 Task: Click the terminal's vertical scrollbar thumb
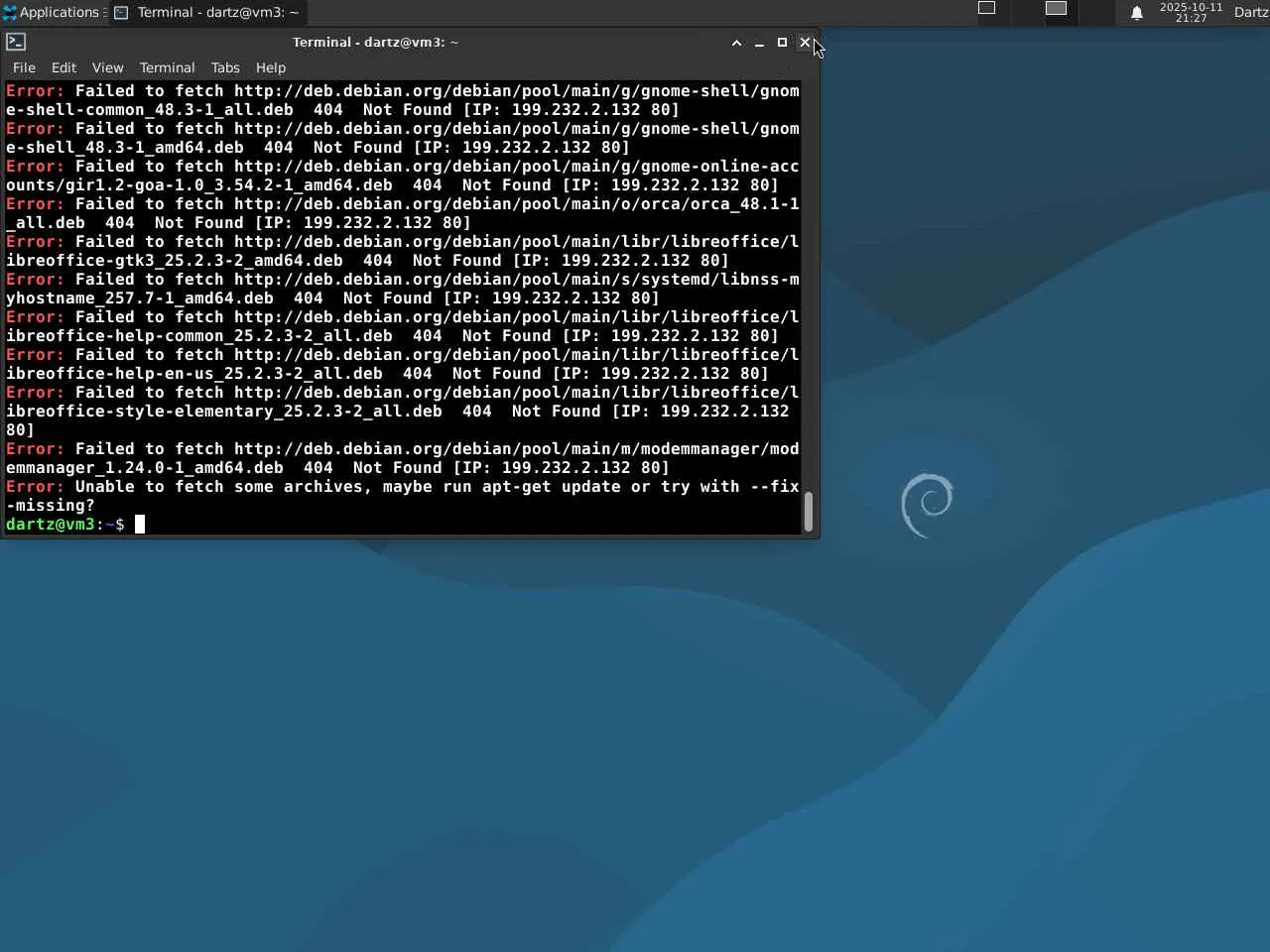click(x=808, y=512)
